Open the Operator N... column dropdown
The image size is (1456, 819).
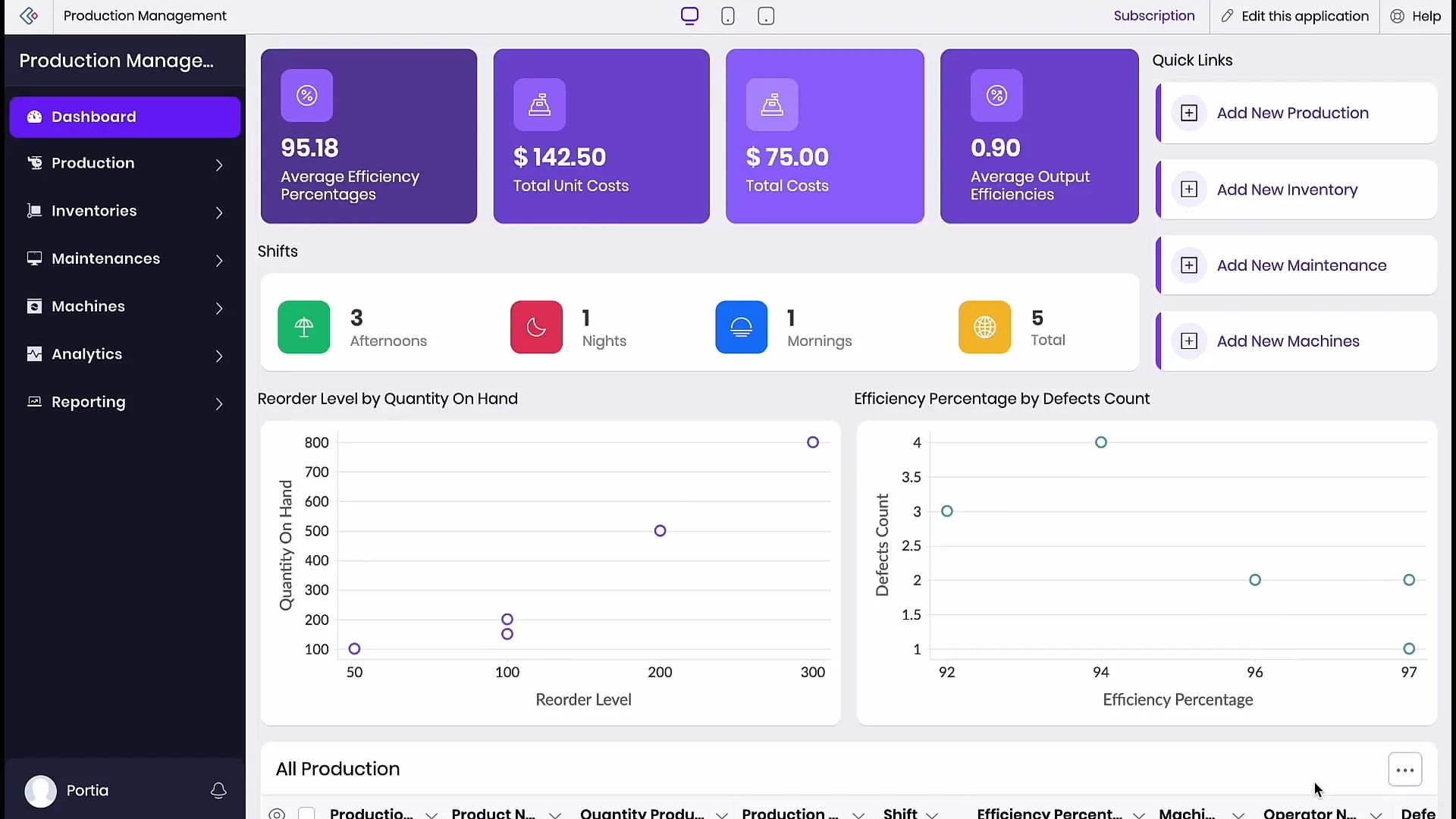point(1376,814)
